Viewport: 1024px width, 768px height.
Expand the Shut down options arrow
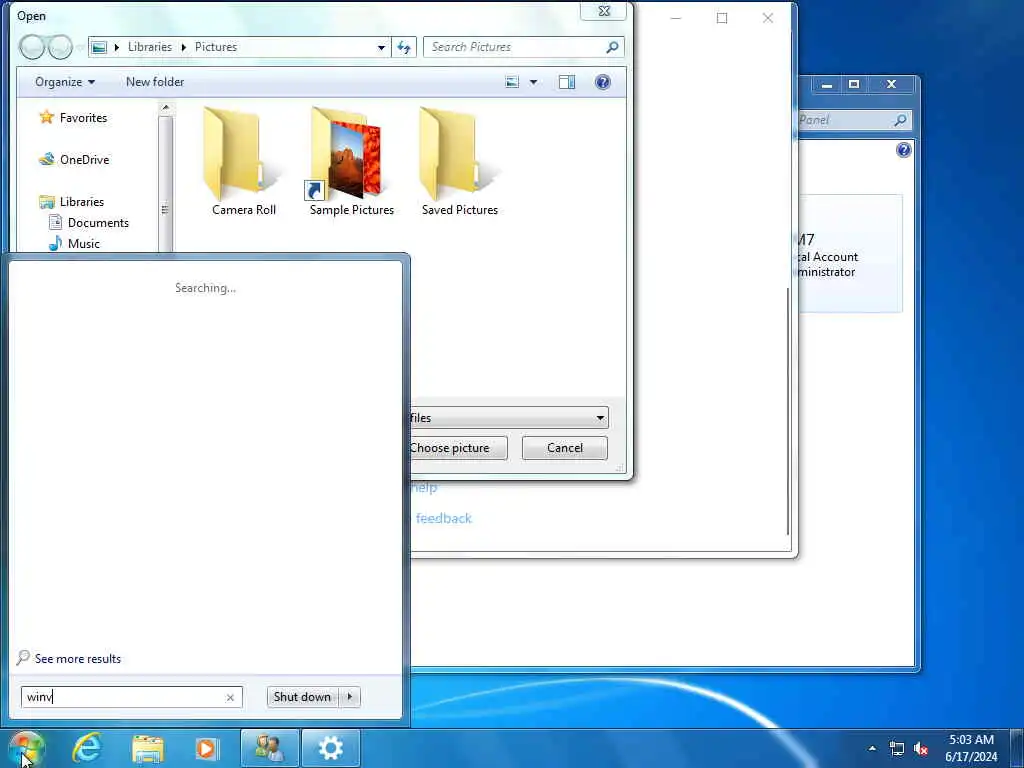(350, 697)
